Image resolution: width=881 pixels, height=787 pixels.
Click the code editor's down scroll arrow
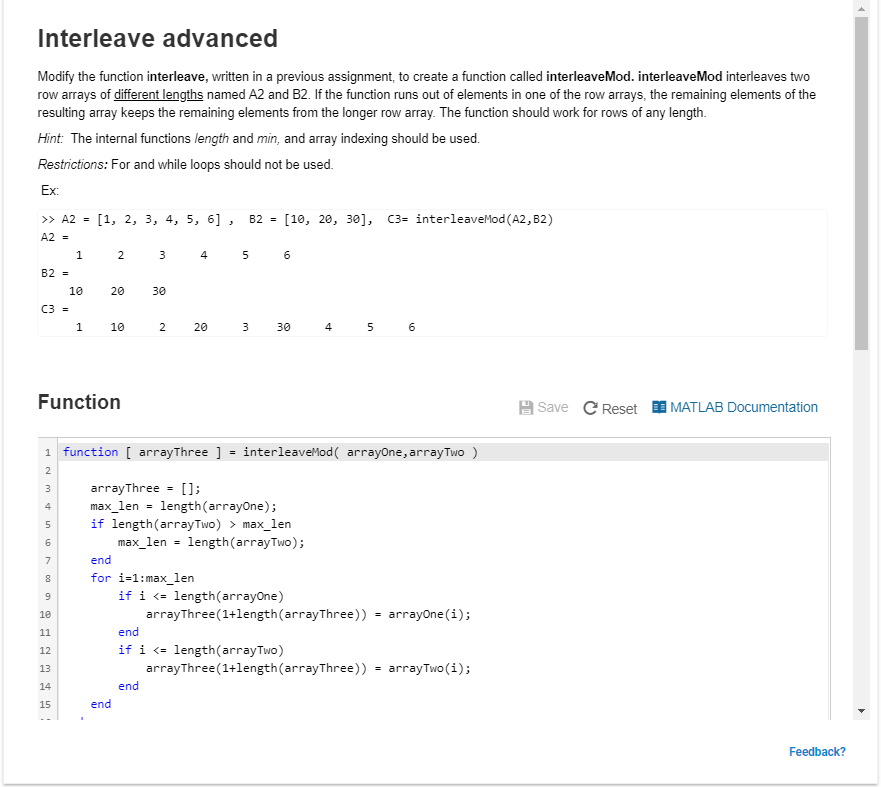click(x=862, y=711)
